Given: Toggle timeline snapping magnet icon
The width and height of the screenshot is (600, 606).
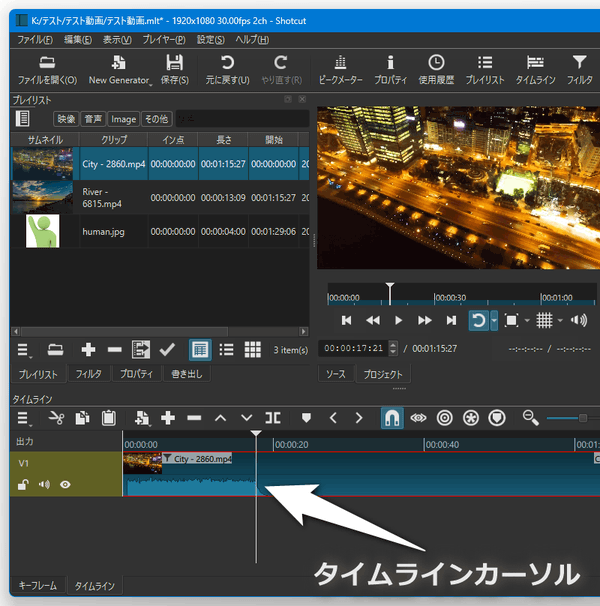Looking at the screenshot, I should click(x=392, y=418).
